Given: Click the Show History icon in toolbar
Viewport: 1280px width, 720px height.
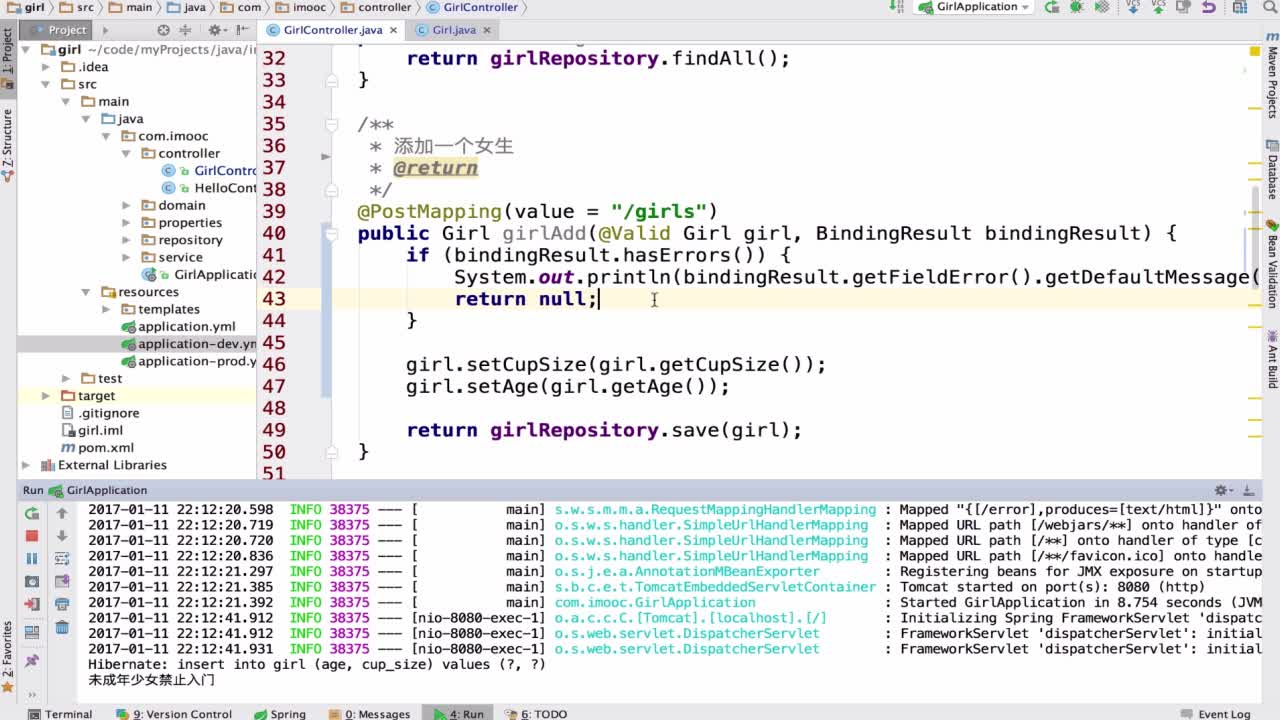Looking at the screenshot, I should tap(1183, 7).
